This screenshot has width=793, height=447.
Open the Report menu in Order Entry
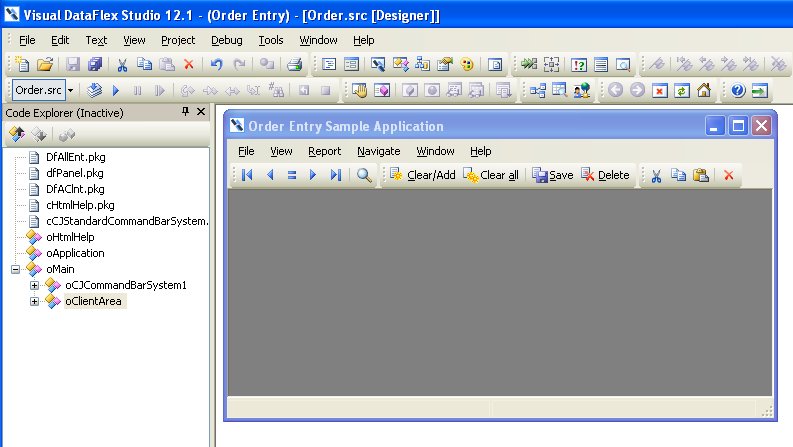[x=325, y=151]
